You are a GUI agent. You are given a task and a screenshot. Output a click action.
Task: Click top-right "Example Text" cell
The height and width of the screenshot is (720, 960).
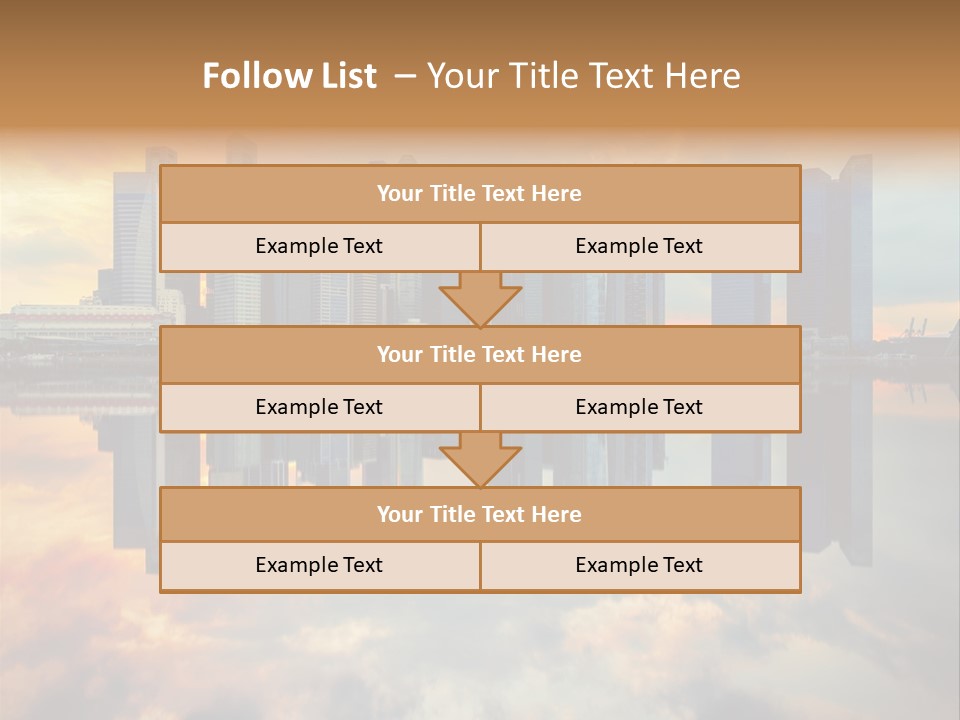(640, 247)
